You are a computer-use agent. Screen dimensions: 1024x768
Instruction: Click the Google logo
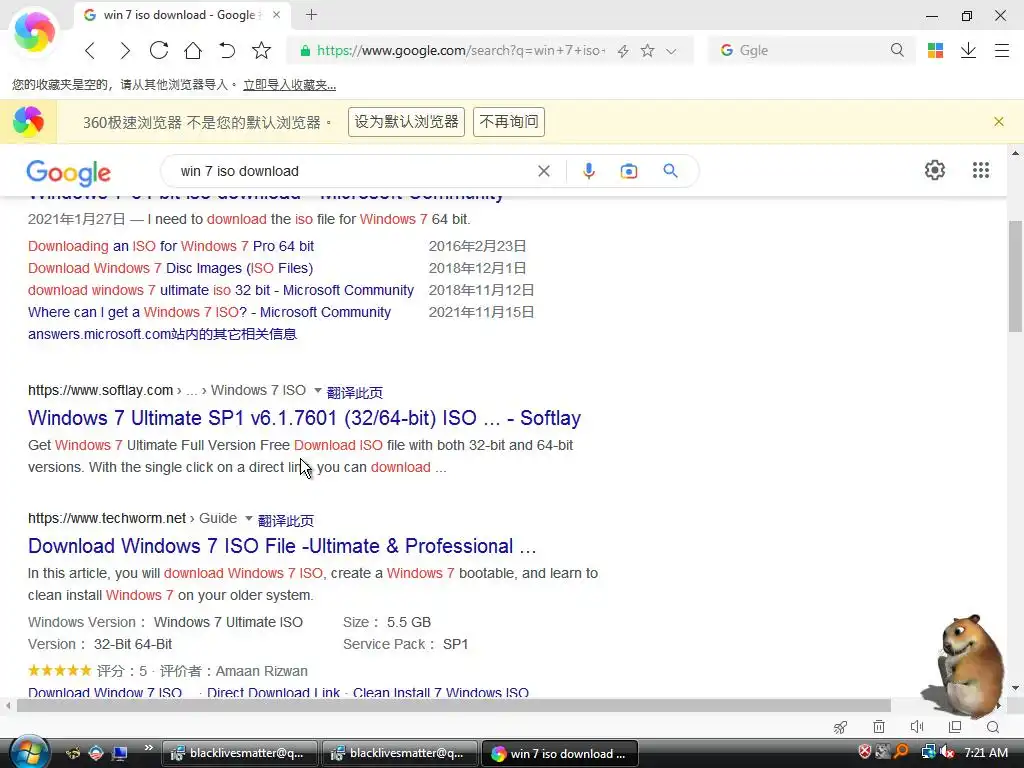click(69, 172)
